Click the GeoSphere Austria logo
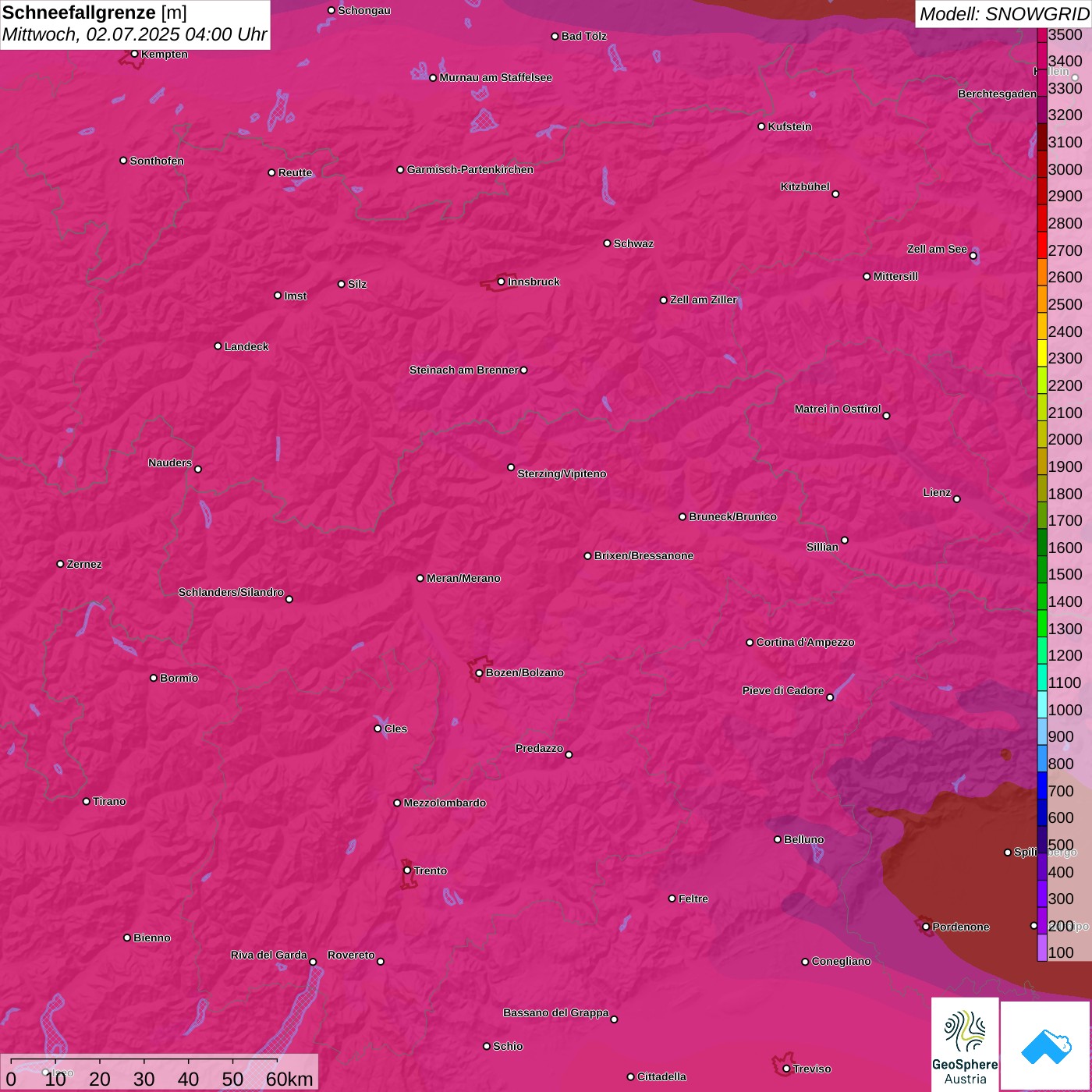Image resolution: width=1092 pixels, height=1092 pixels. [x=965, y=1044]
